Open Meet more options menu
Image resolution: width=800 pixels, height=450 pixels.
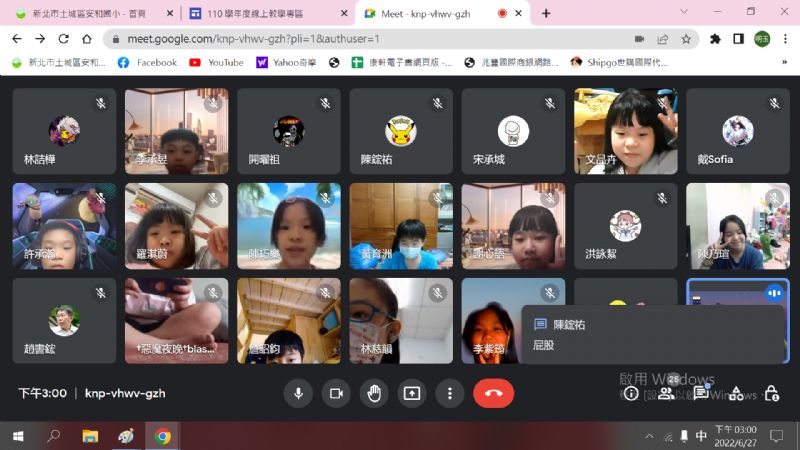[x=449, y=393]
